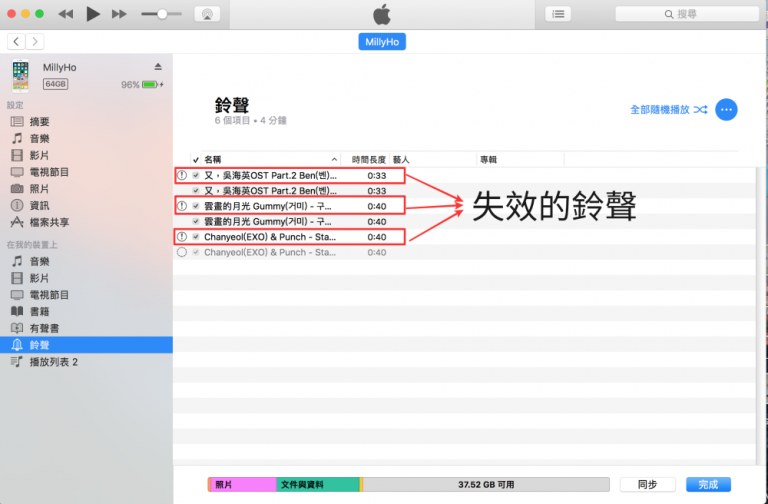This screenshot has width=768, height=504.
Task: Open the AirPlay output selector
Action: (x=206, y=14)
